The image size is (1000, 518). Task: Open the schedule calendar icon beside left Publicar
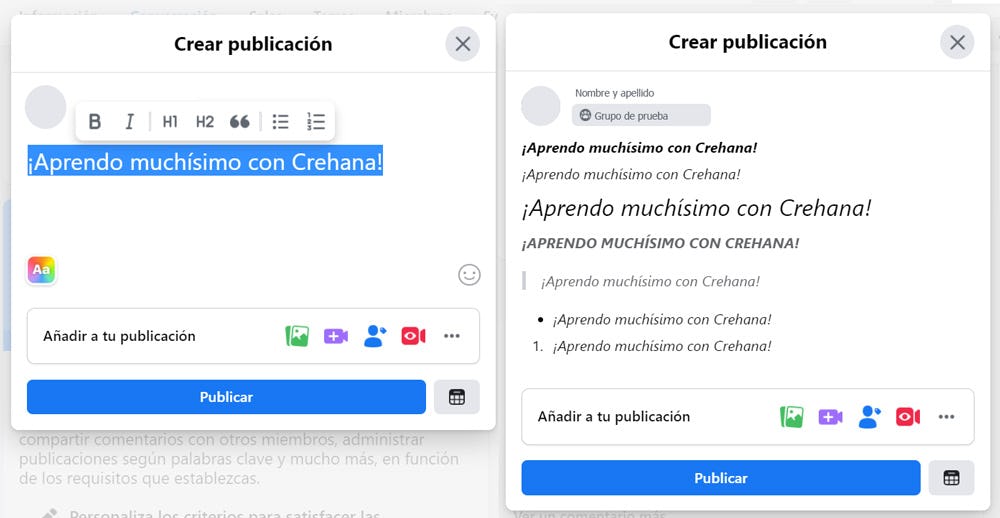(457, 397)
